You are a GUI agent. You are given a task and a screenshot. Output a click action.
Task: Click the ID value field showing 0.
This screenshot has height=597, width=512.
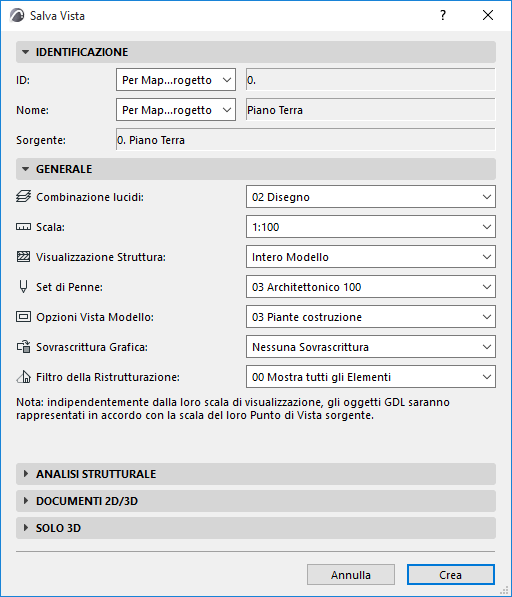(371, 80)
